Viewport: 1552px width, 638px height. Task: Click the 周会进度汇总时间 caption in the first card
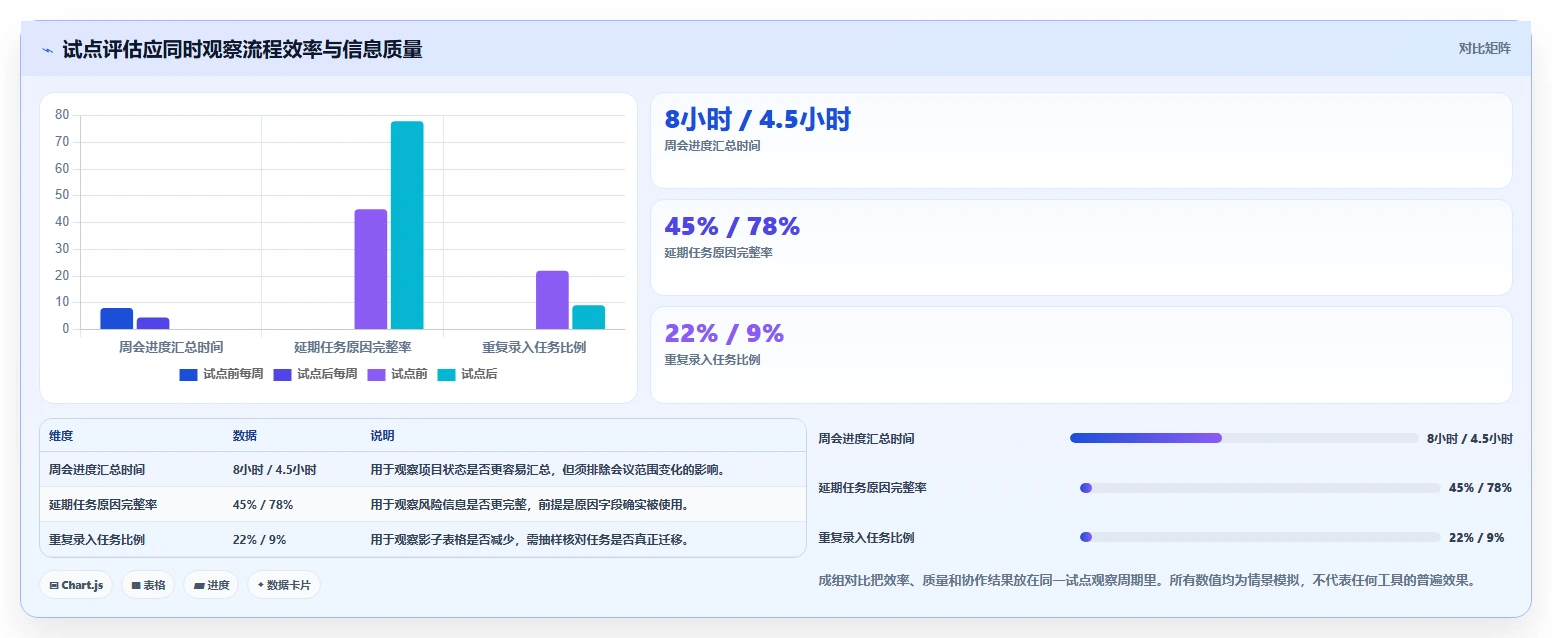712,146
